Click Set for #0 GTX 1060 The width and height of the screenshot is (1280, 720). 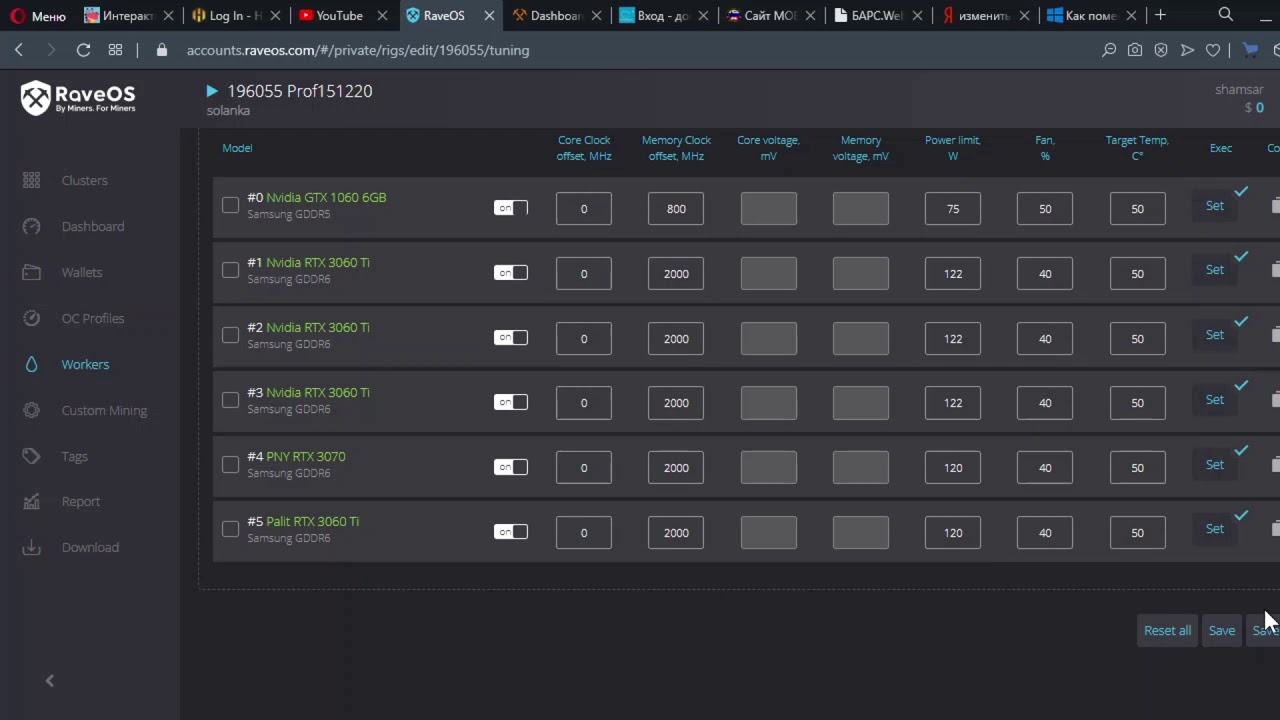pos(1214,205)
